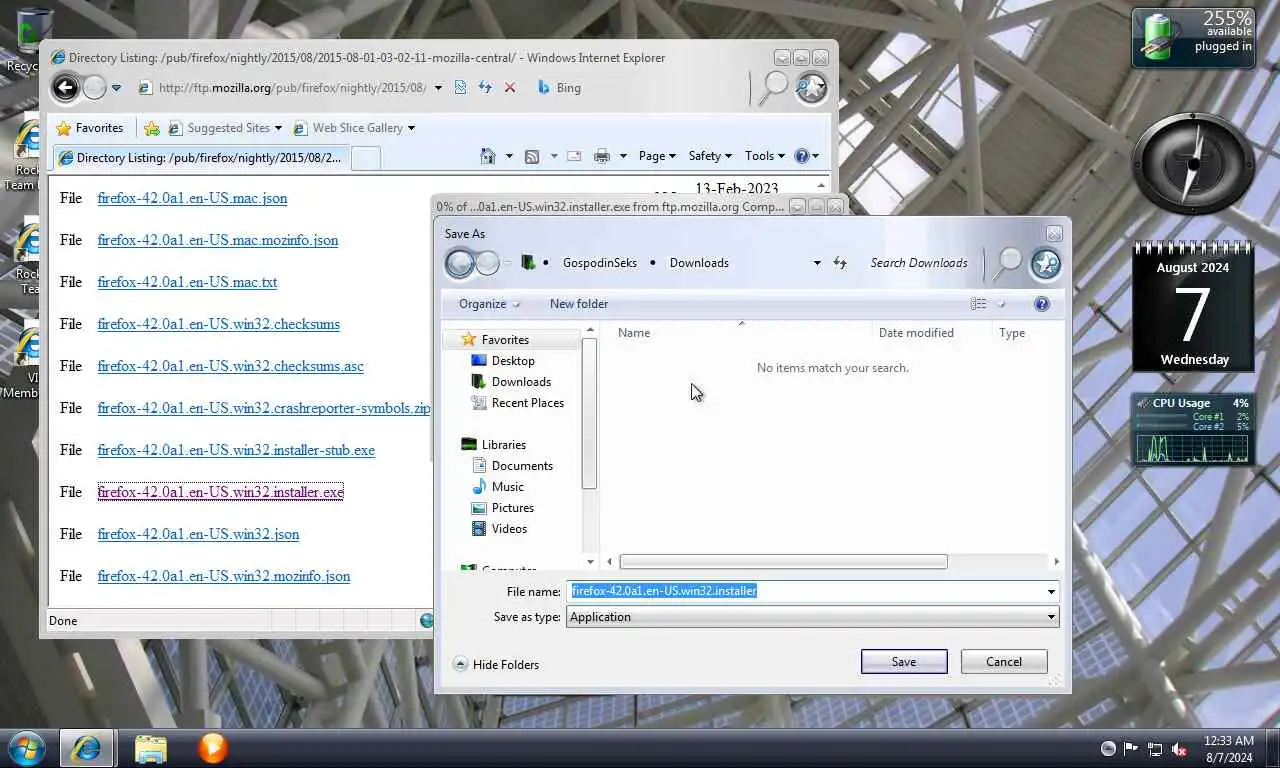Screen dimensions: 1280x768
Task: Open a new blank IE tab
Action: click(366, 158)
